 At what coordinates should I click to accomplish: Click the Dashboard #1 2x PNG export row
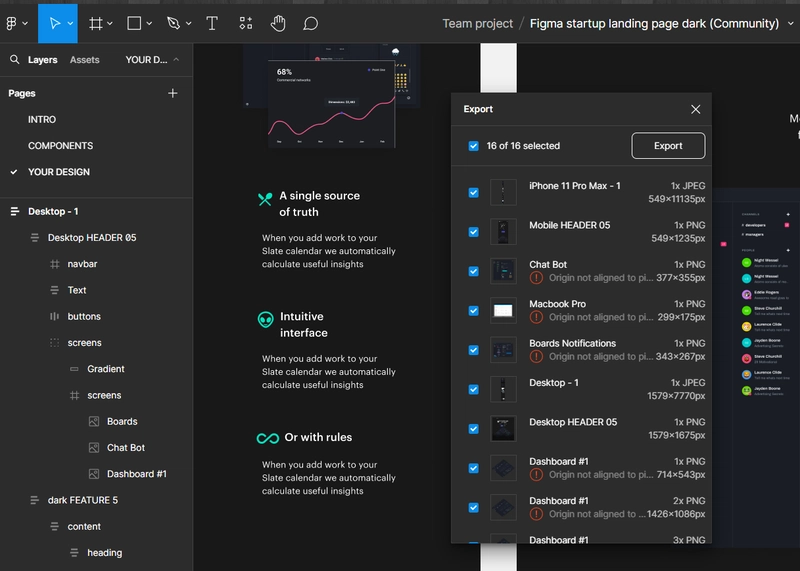click(582, 507)
